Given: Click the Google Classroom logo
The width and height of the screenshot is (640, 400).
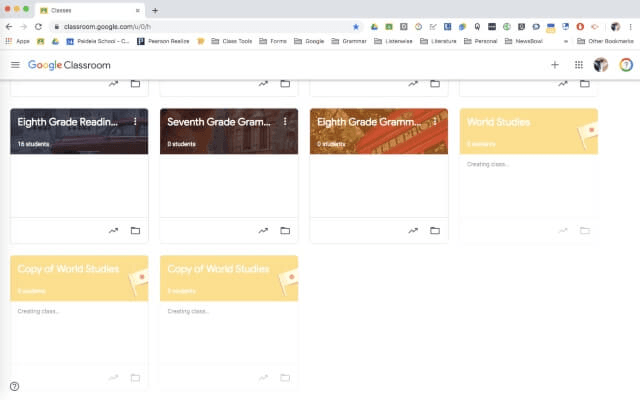Looking at the screenshot, I should point(69,65).
